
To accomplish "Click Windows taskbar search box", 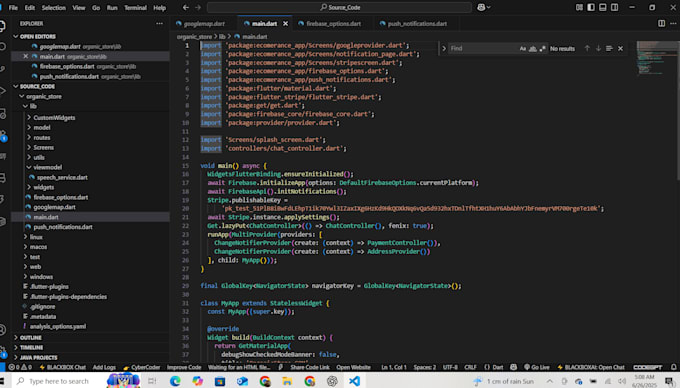I will point(59,381).
